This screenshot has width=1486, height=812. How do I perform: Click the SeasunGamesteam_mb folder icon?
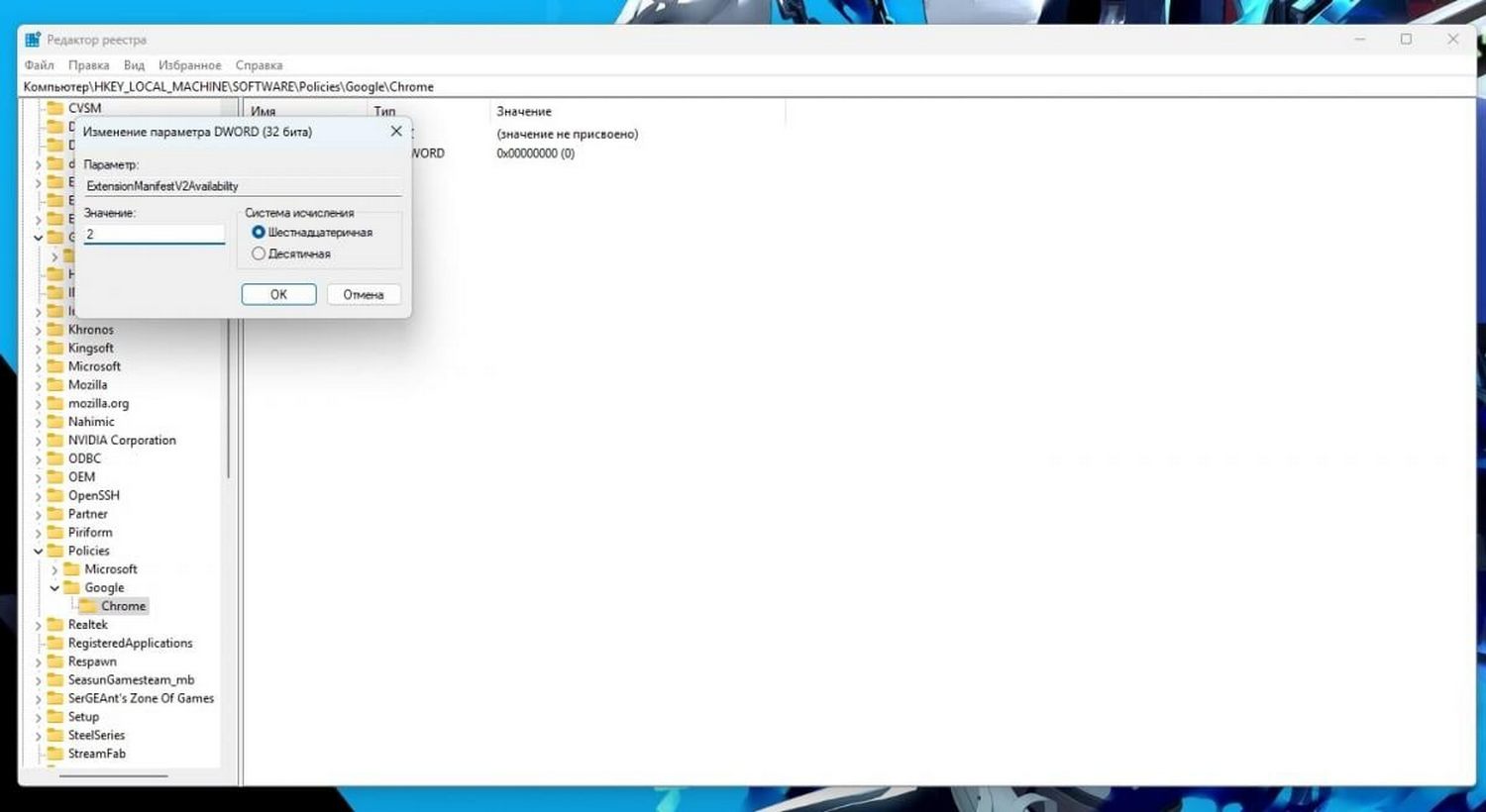[55, 679]
